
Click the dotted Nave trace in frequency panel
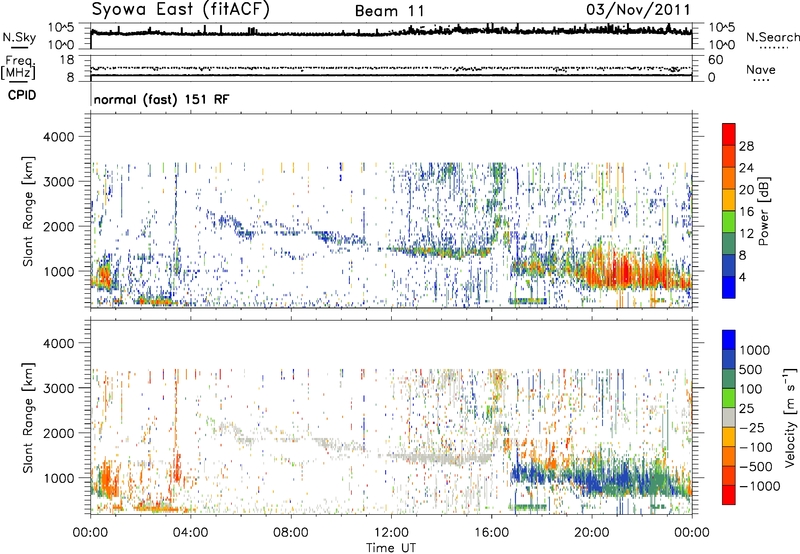(391, 68)
